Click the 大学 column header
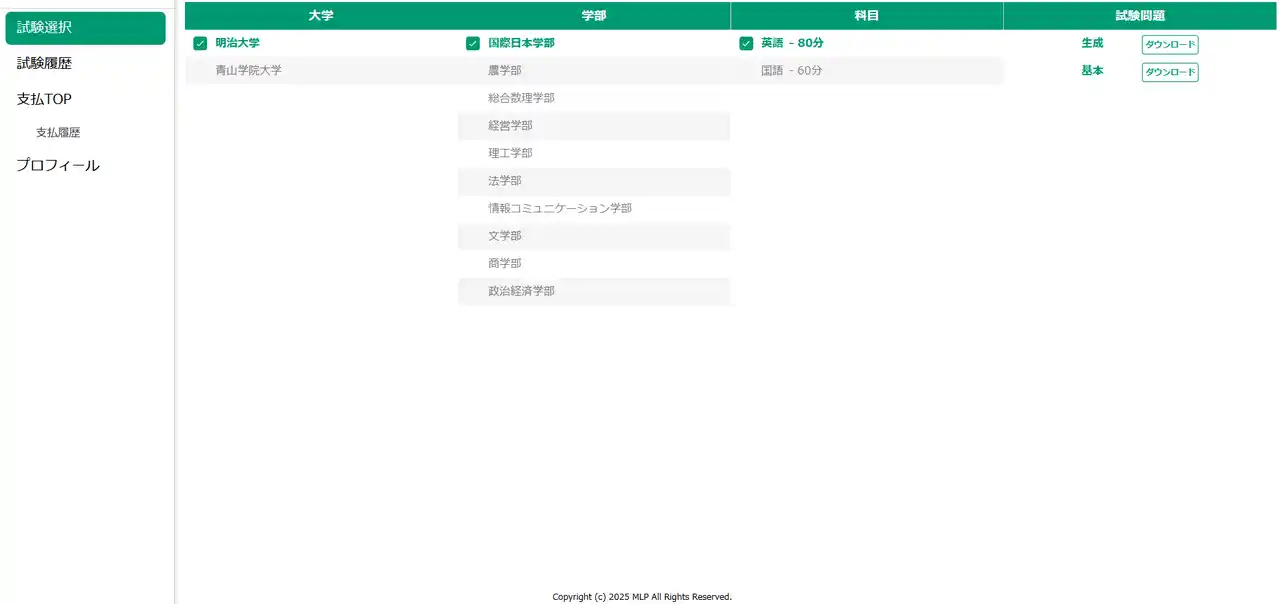The height and width of the screenshot is (604, 1280). tap(320, 15)
